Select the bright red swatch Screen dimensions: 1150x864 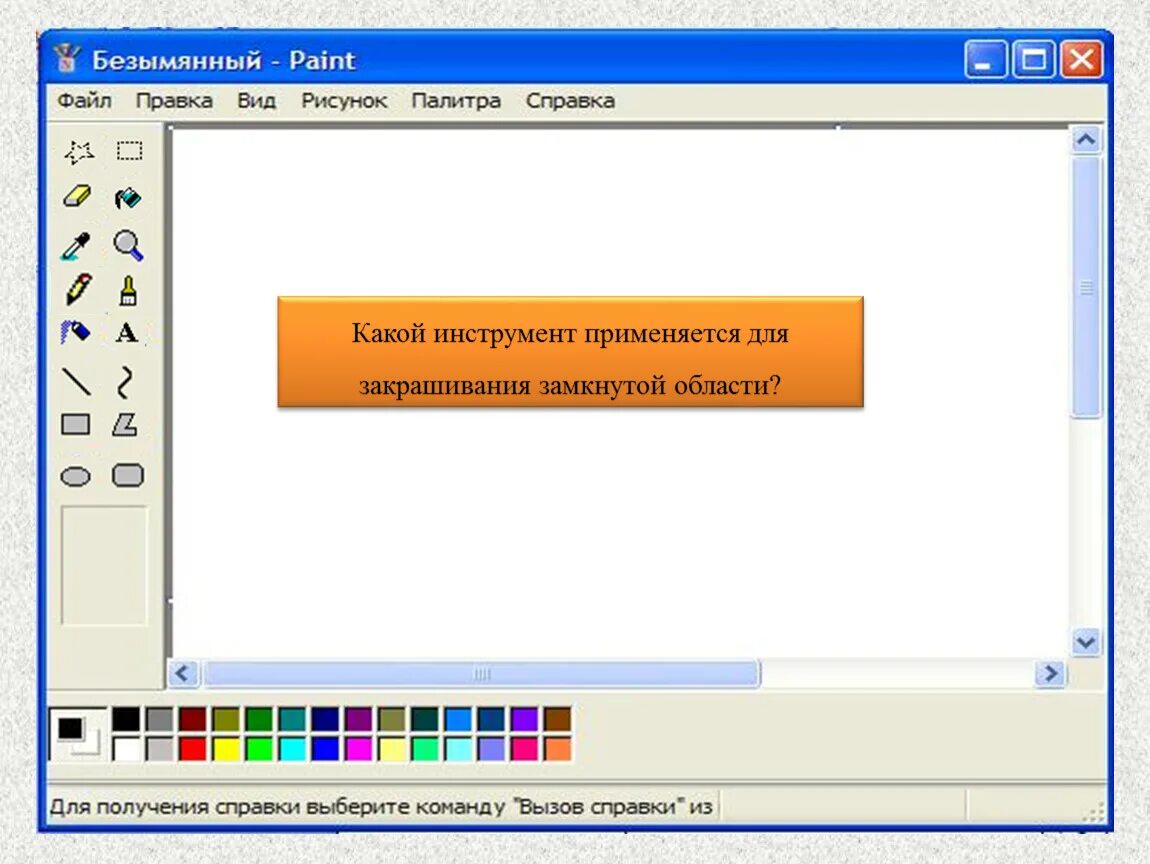pyautogui.click(x=192, y=749)
